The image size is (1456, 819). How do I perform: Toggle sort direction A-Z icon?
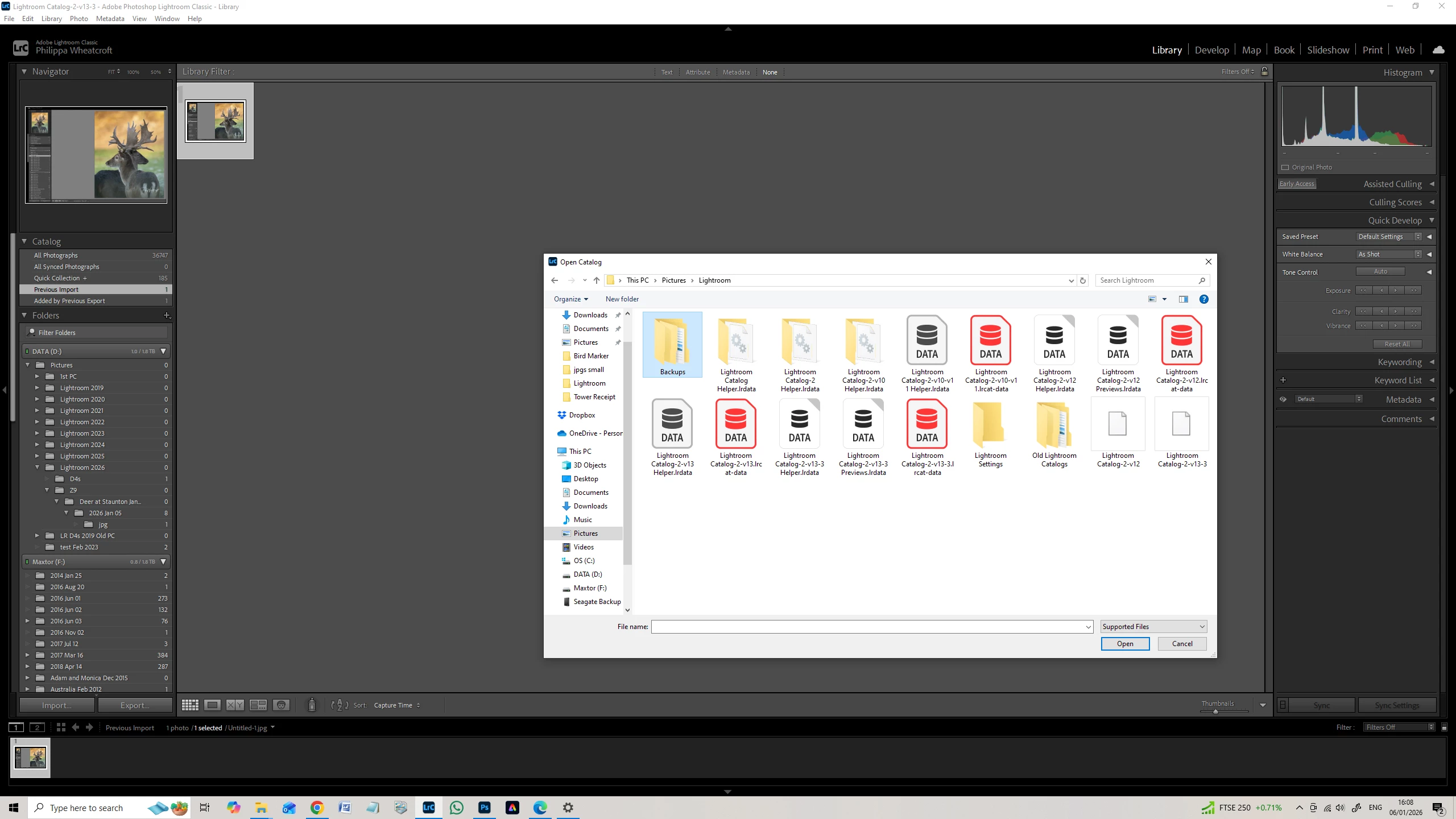340,705
